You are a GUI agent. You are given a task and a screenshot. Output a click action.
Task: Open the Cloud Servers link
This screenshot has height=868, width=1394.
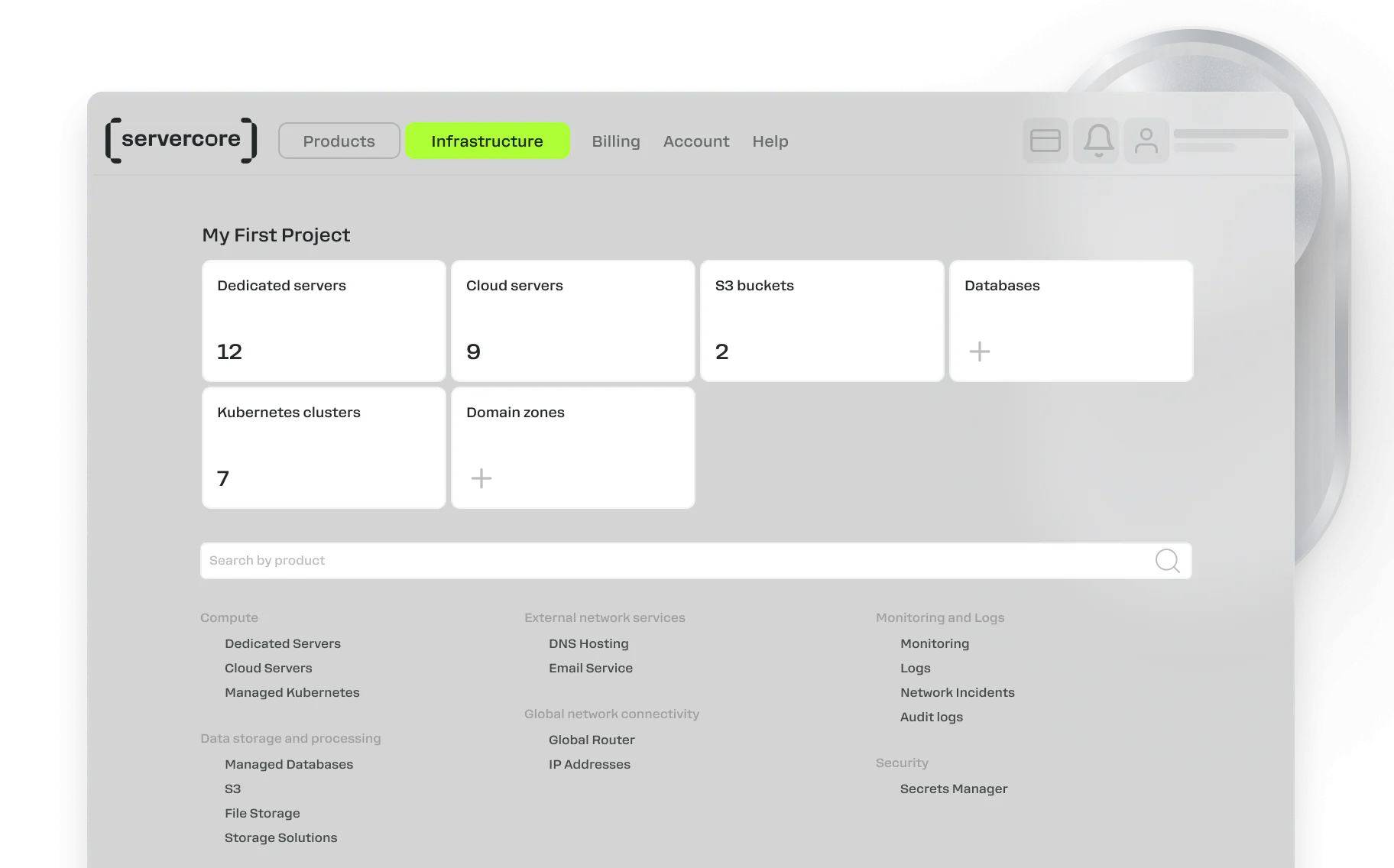268,668
